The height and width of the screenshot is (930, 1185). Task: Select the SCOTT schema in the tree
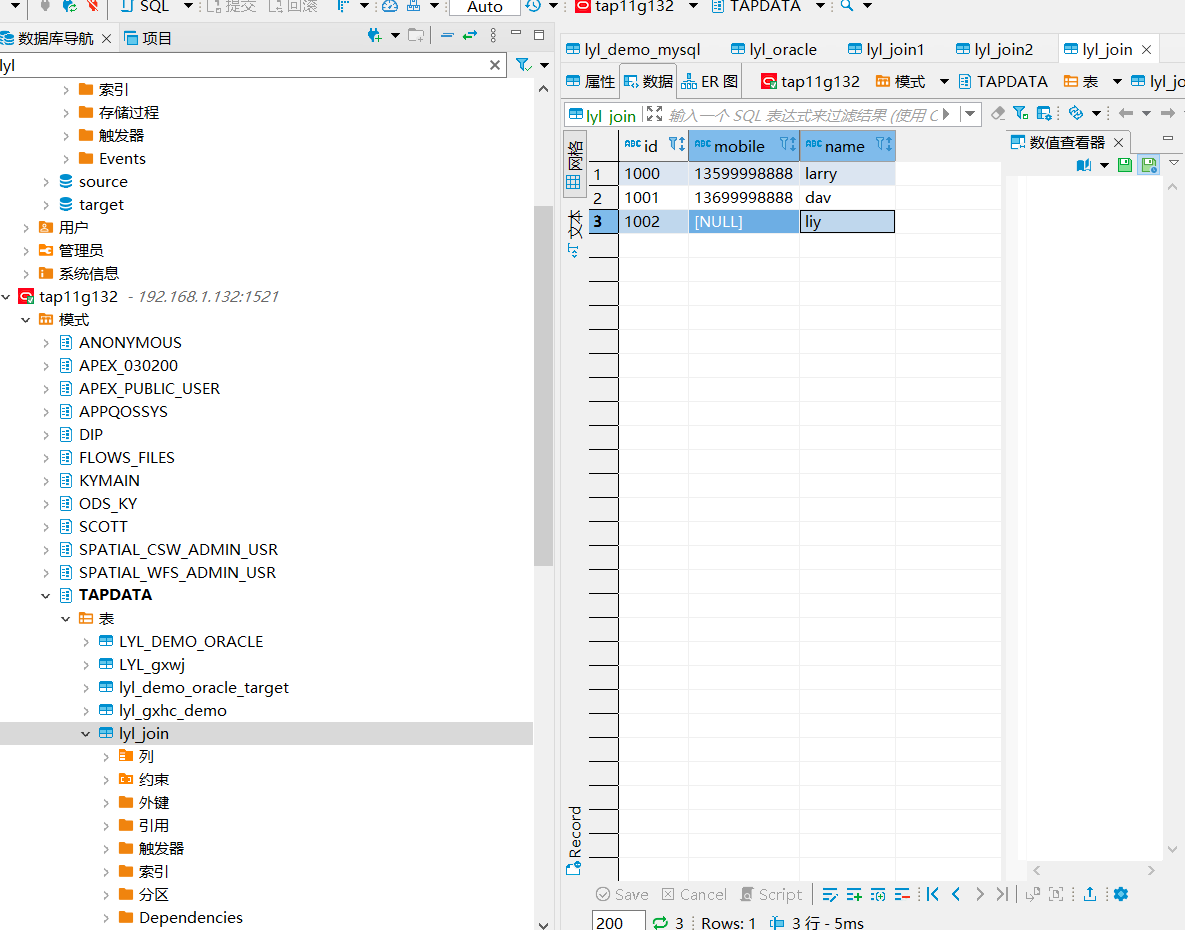click(103, 526)
